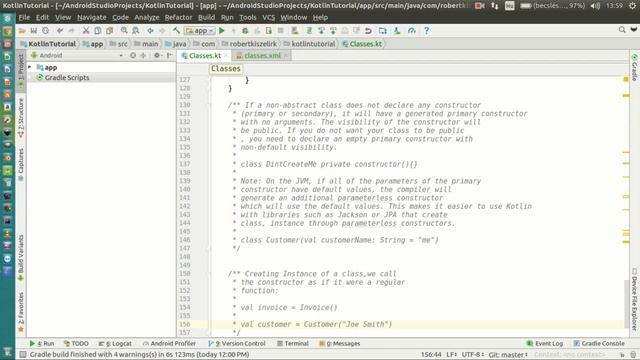
Task: Open the Logcat tool window
Action: pos(115,344)
